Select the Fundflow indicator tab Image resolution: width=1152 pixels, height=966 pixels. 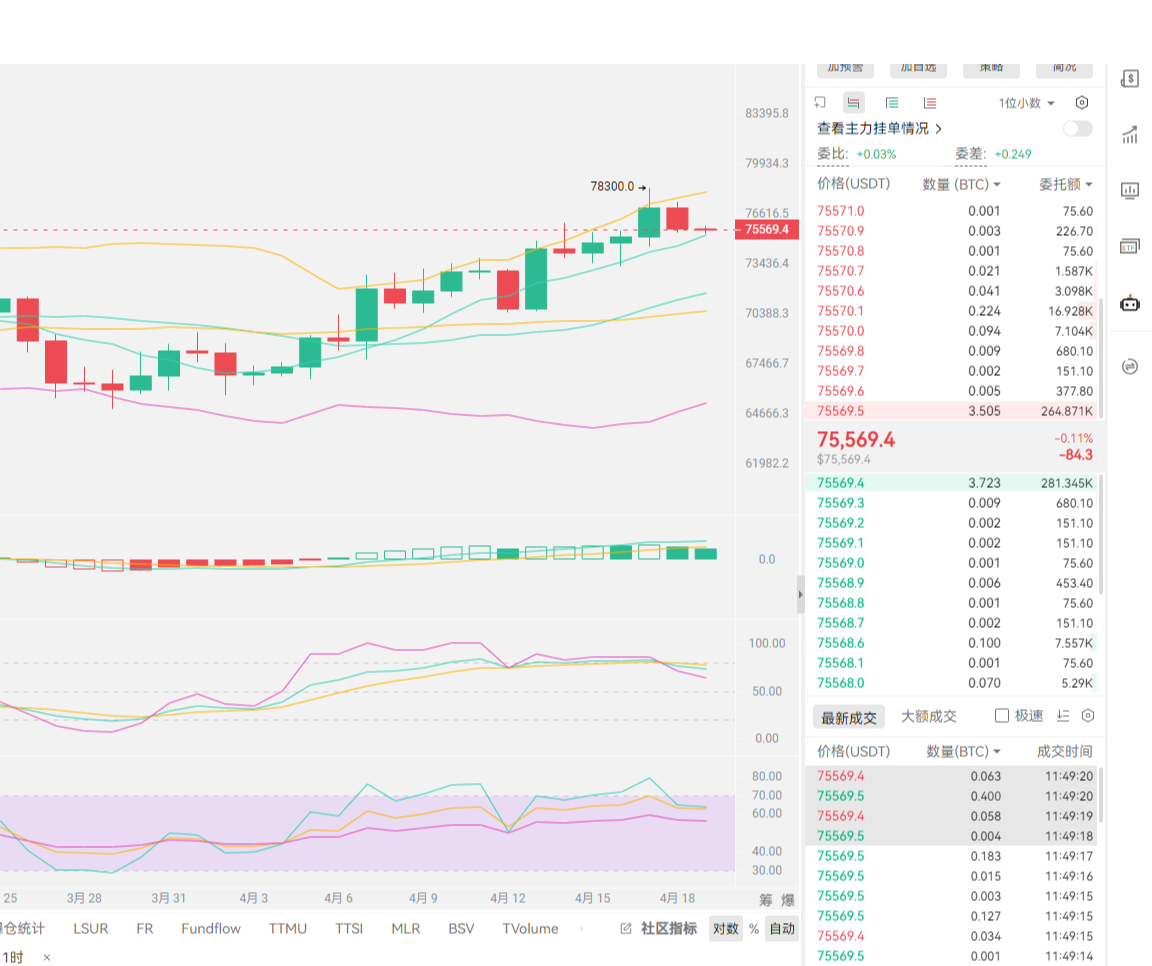[211, 929]
